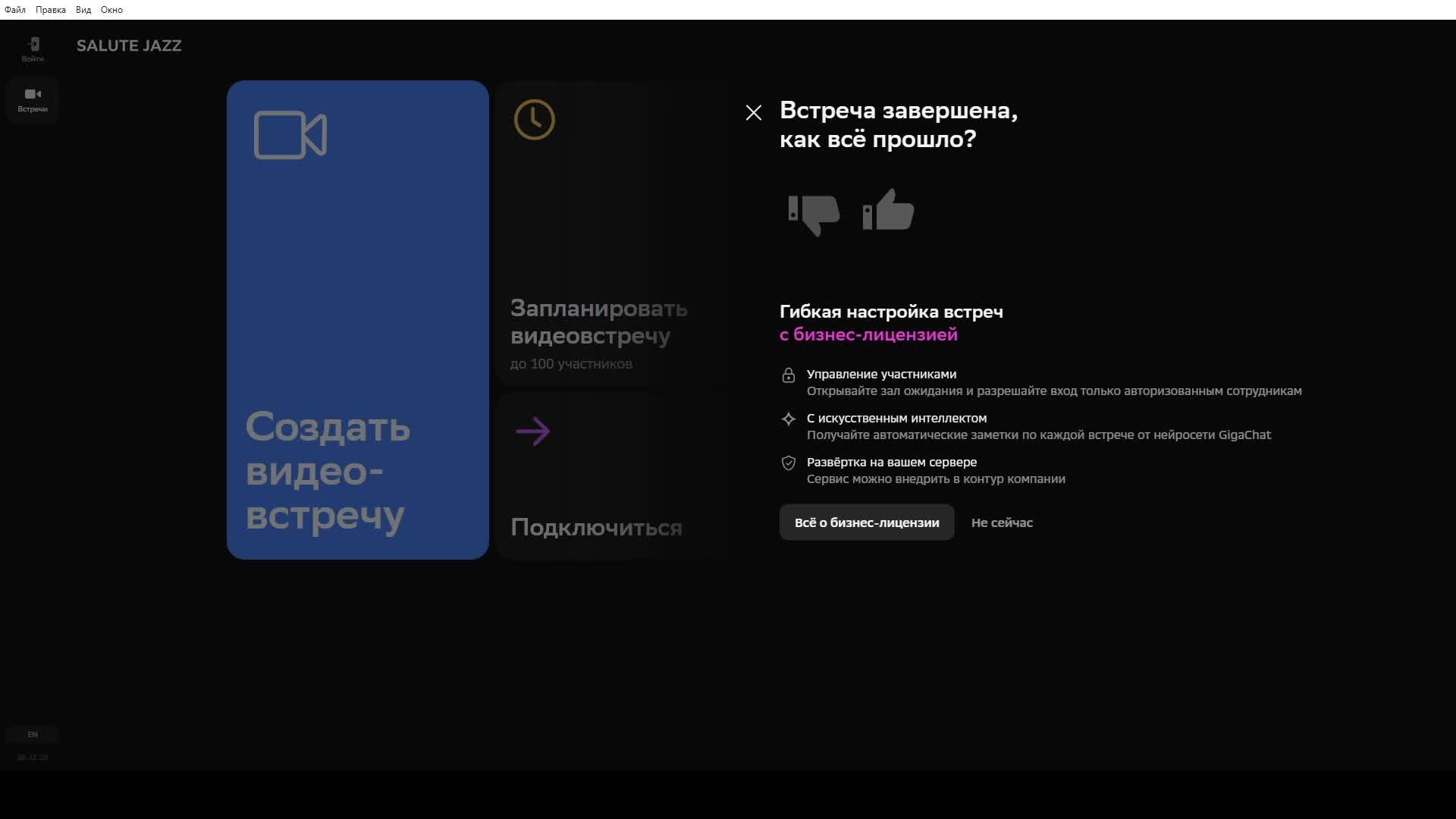This screenshot has width=1456, height=819.
Task: Open the Встречи sidebar section
Action: (x=33, y=99)
